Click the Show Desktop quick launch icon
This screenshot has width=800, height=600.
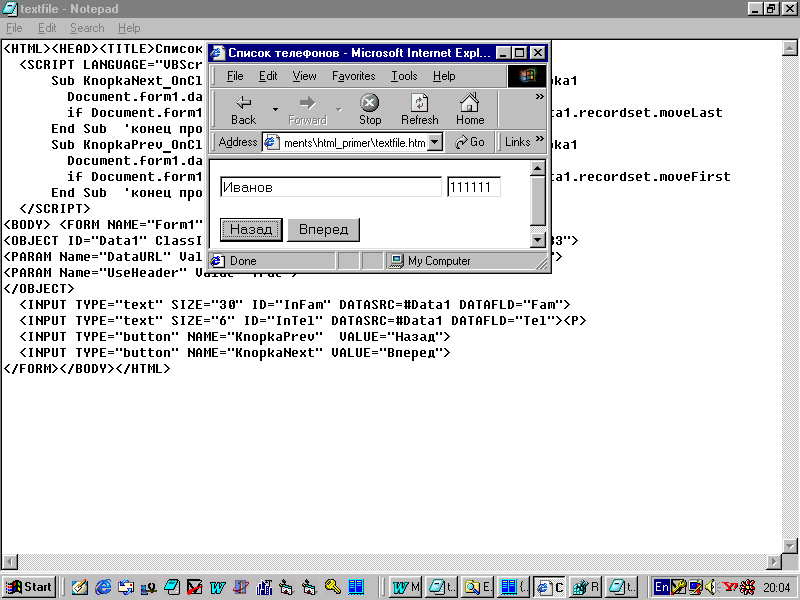(80, 587)
